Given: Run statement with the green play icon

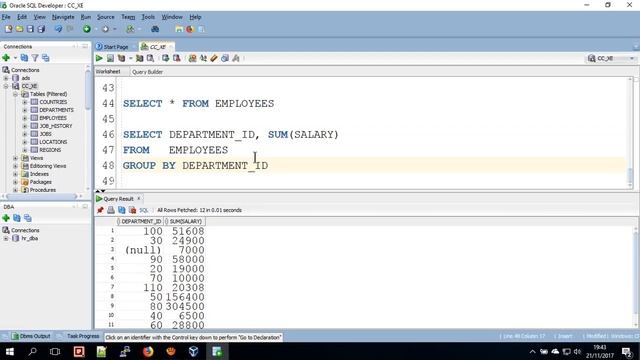Looking at the screenshot, I should pos(99,58).
